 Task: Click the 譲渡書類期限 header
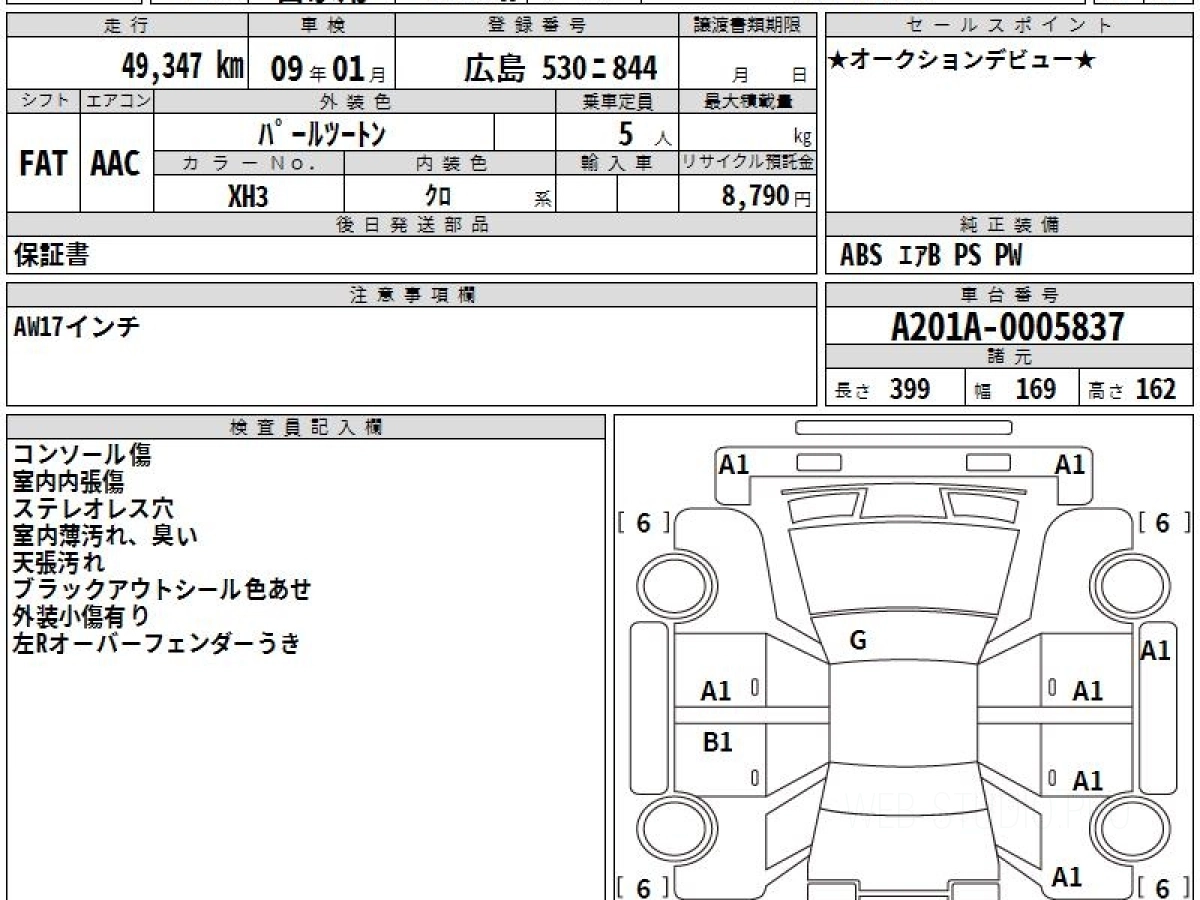click(748, 26)
